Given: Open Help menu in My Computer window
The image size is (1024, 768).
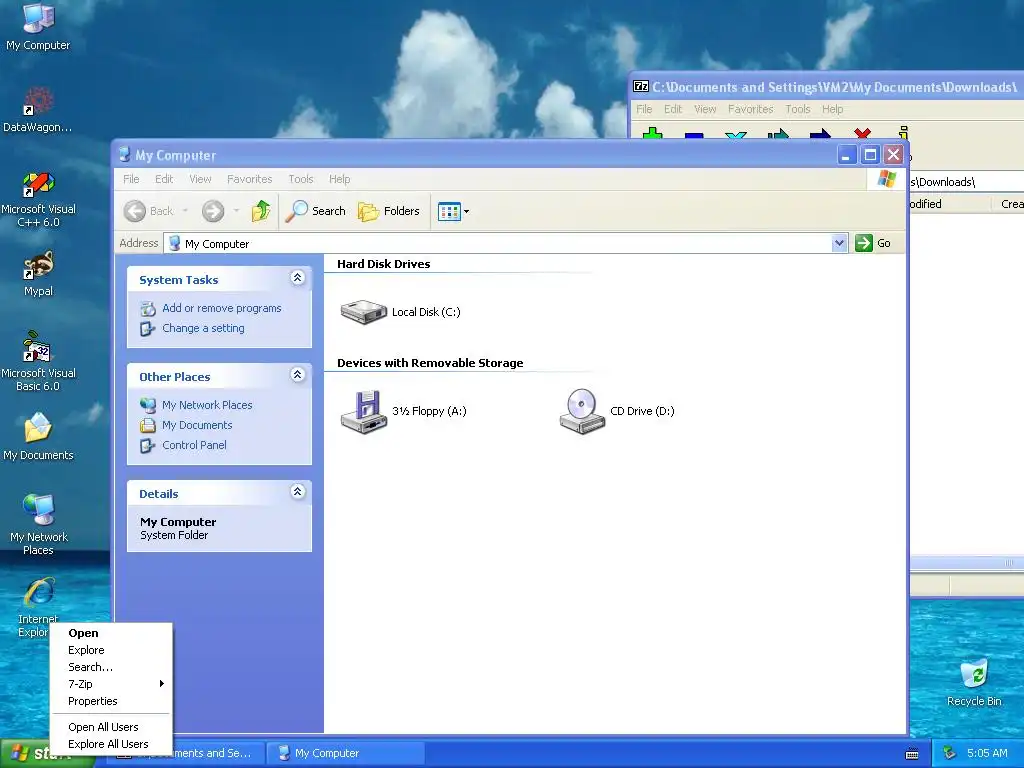Looking at the screenshot, I should (x=340, y=179).
